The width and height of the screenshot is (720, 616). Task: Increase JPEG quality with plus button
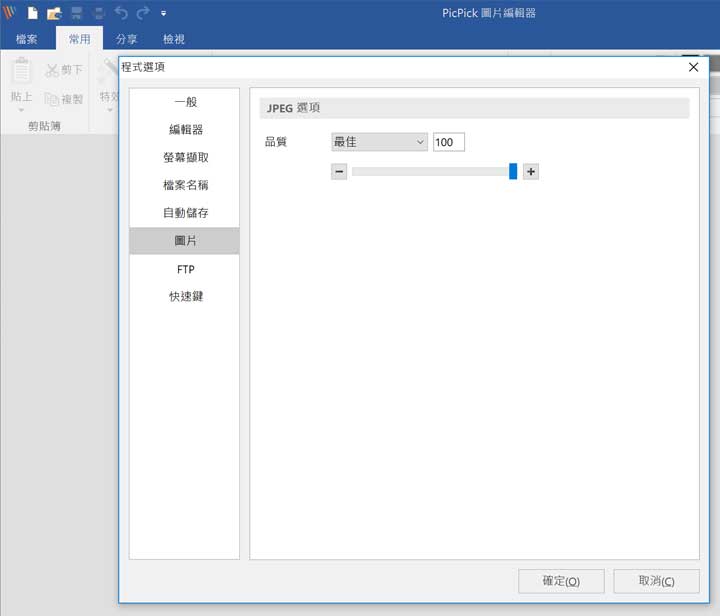(x=531, y=172)
